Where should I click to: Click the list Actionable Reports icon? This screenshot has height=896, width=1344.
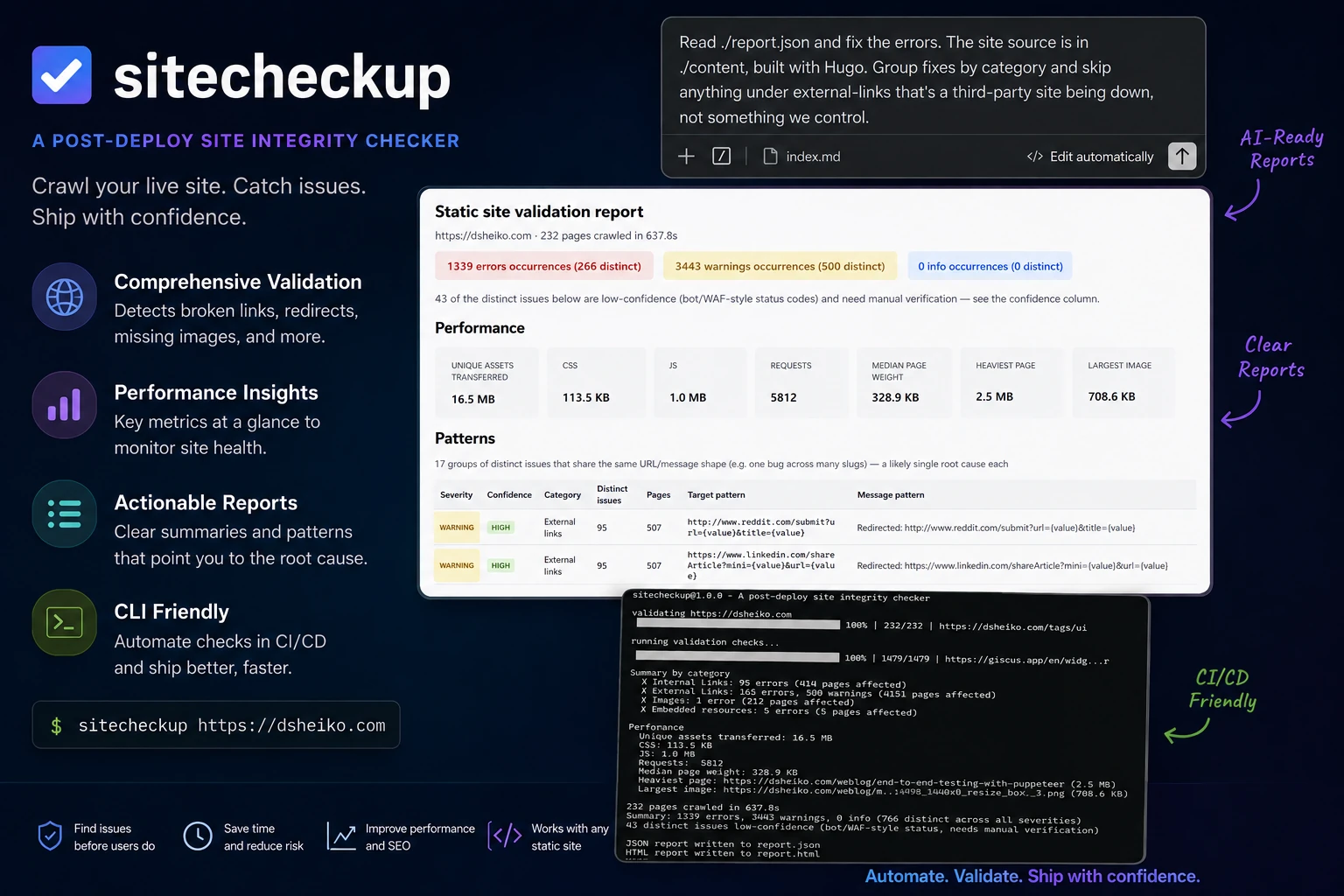(65, 514)
